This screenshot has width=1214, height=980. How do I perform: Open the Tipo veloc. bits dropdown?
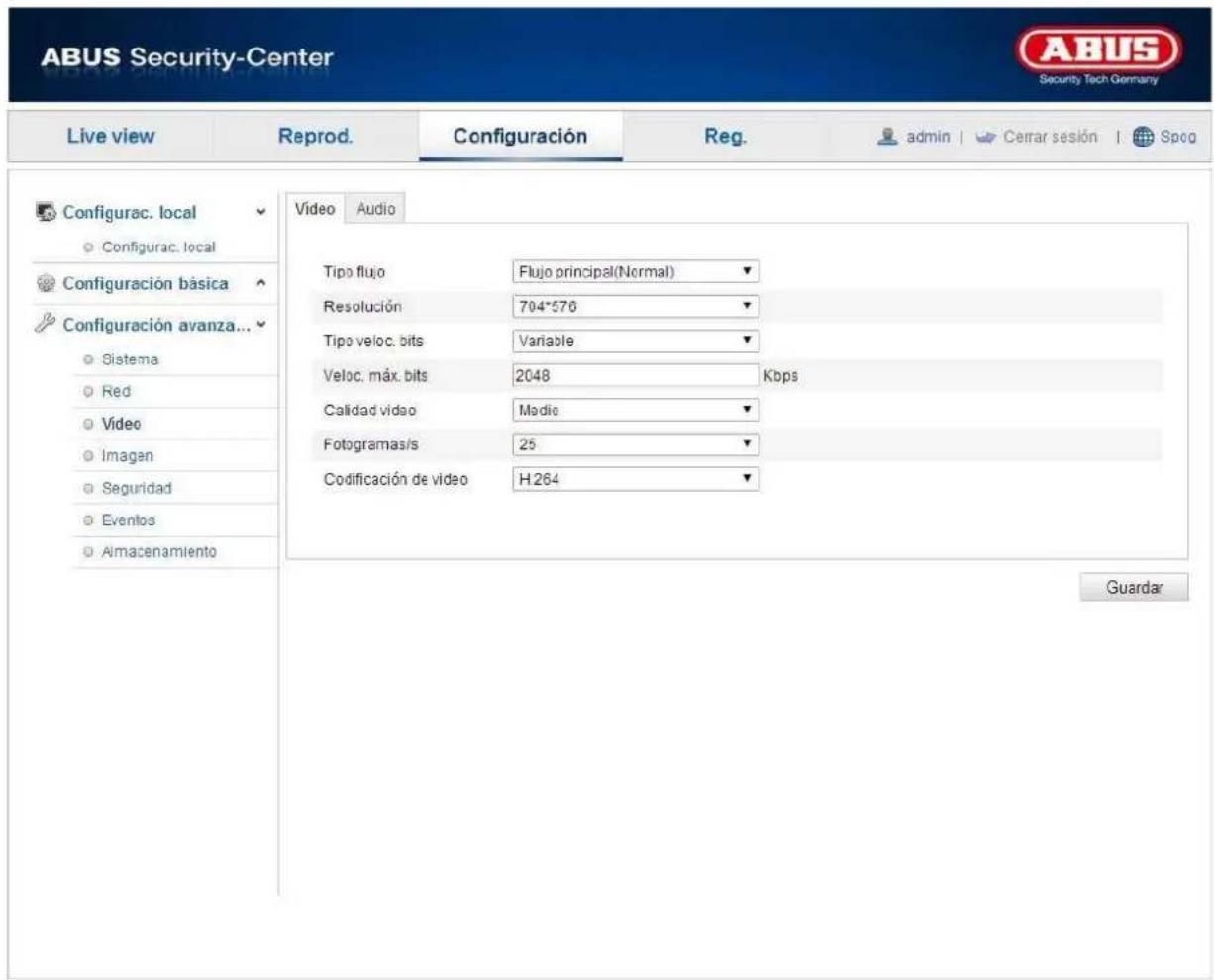636,341
